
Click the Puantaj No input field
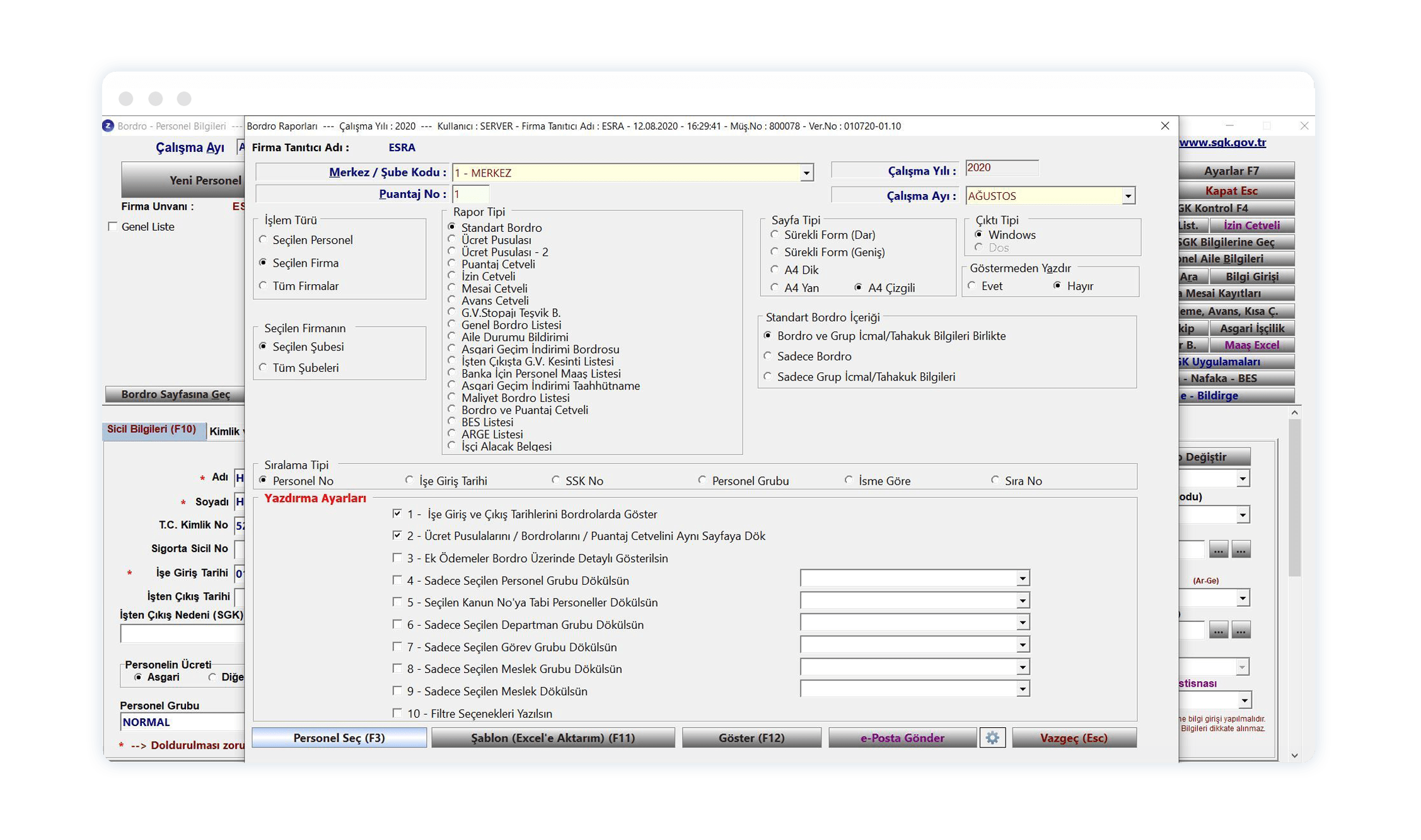point(470,195)
